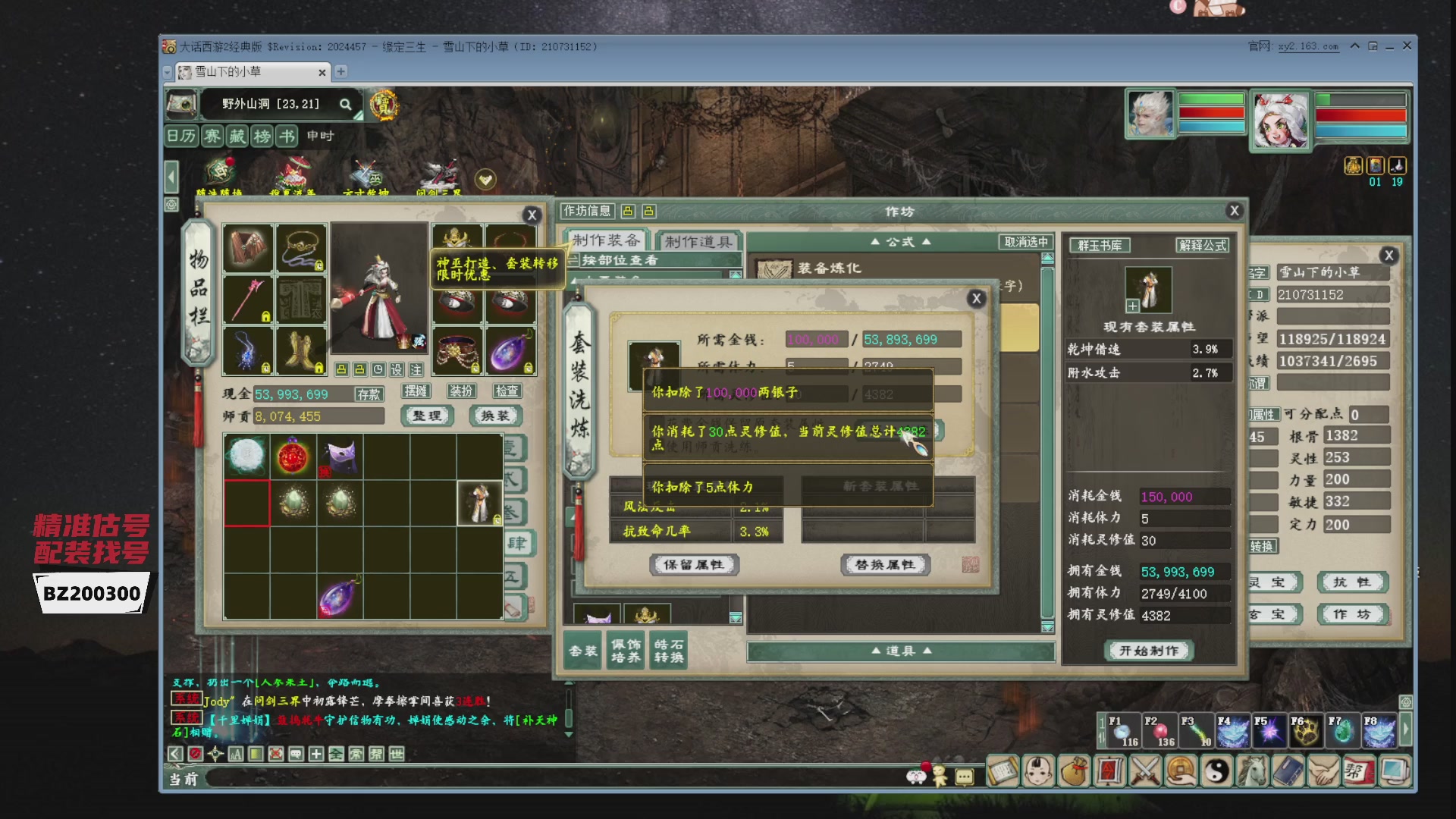Open the golden 寶 treasure medallion
Image resolution: width=1456 pixels, height=819 pixels.
coord(384,104)
